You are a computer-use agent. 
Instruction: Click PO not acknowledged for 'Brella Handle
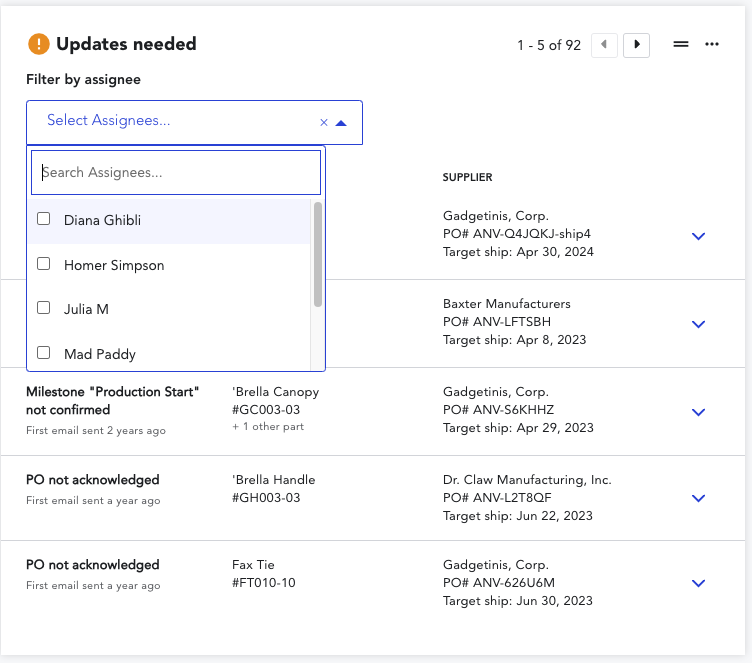coord(93,480)
